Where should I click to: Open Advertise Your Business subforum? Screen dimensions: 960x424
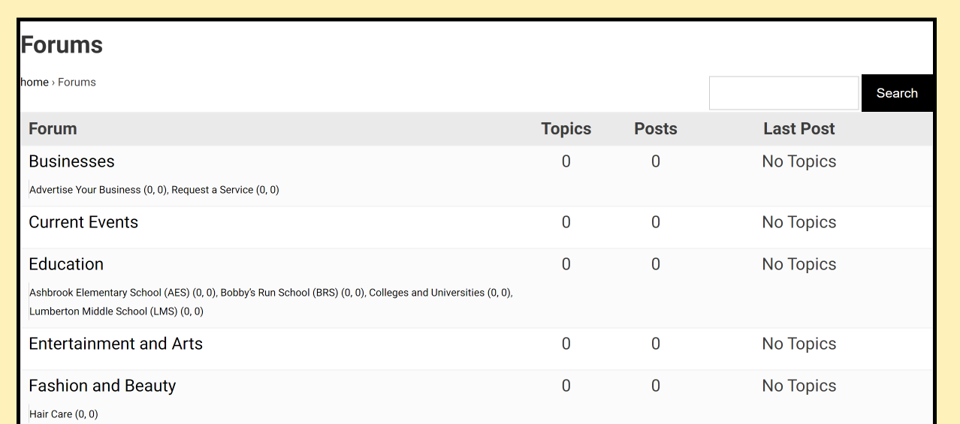point(85,190)
